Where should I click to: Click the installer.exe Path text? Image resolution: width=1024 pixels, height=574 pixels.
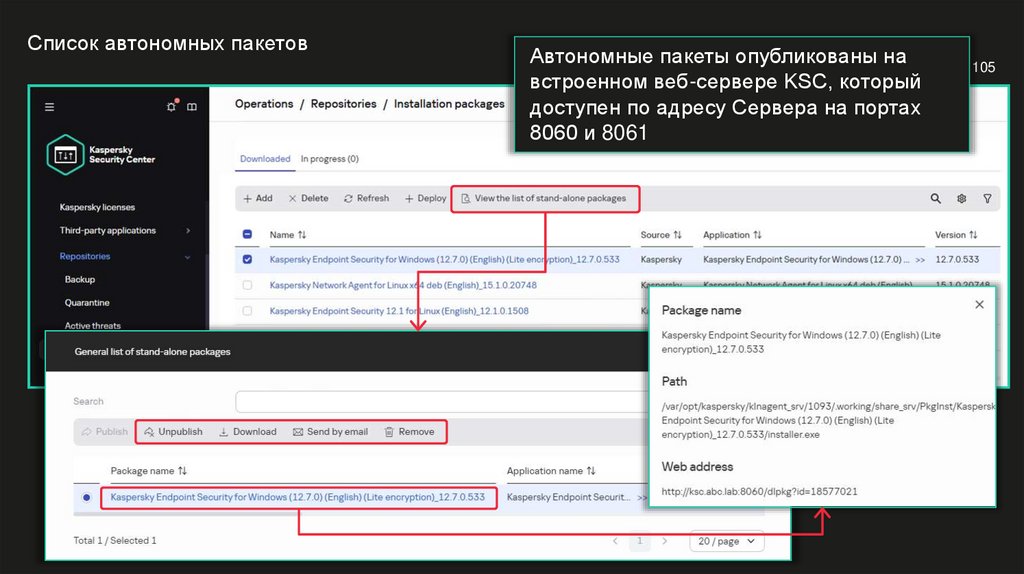click(827, 421)
